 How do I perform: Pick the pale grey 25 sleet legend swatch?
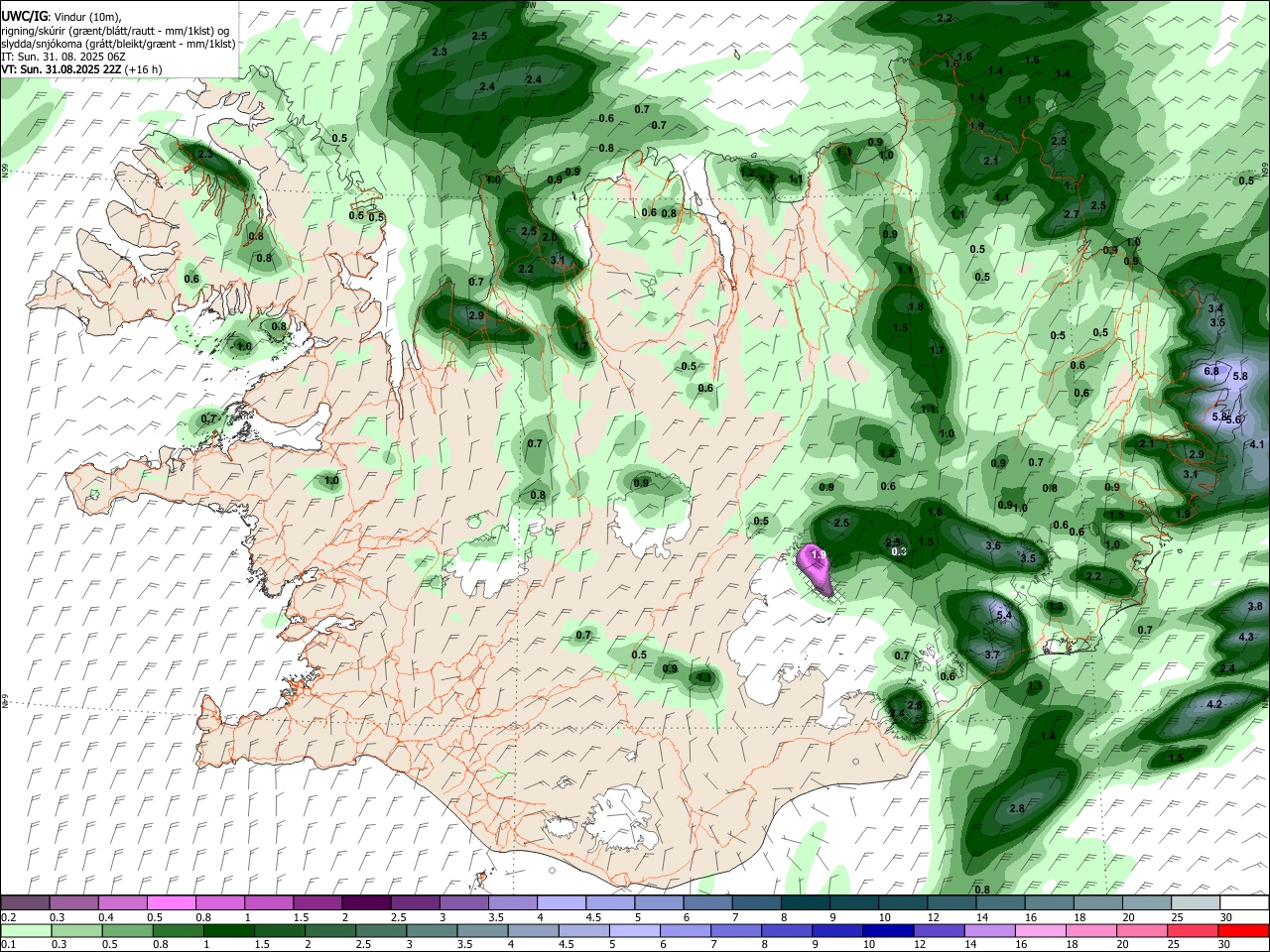(1196, 902)
